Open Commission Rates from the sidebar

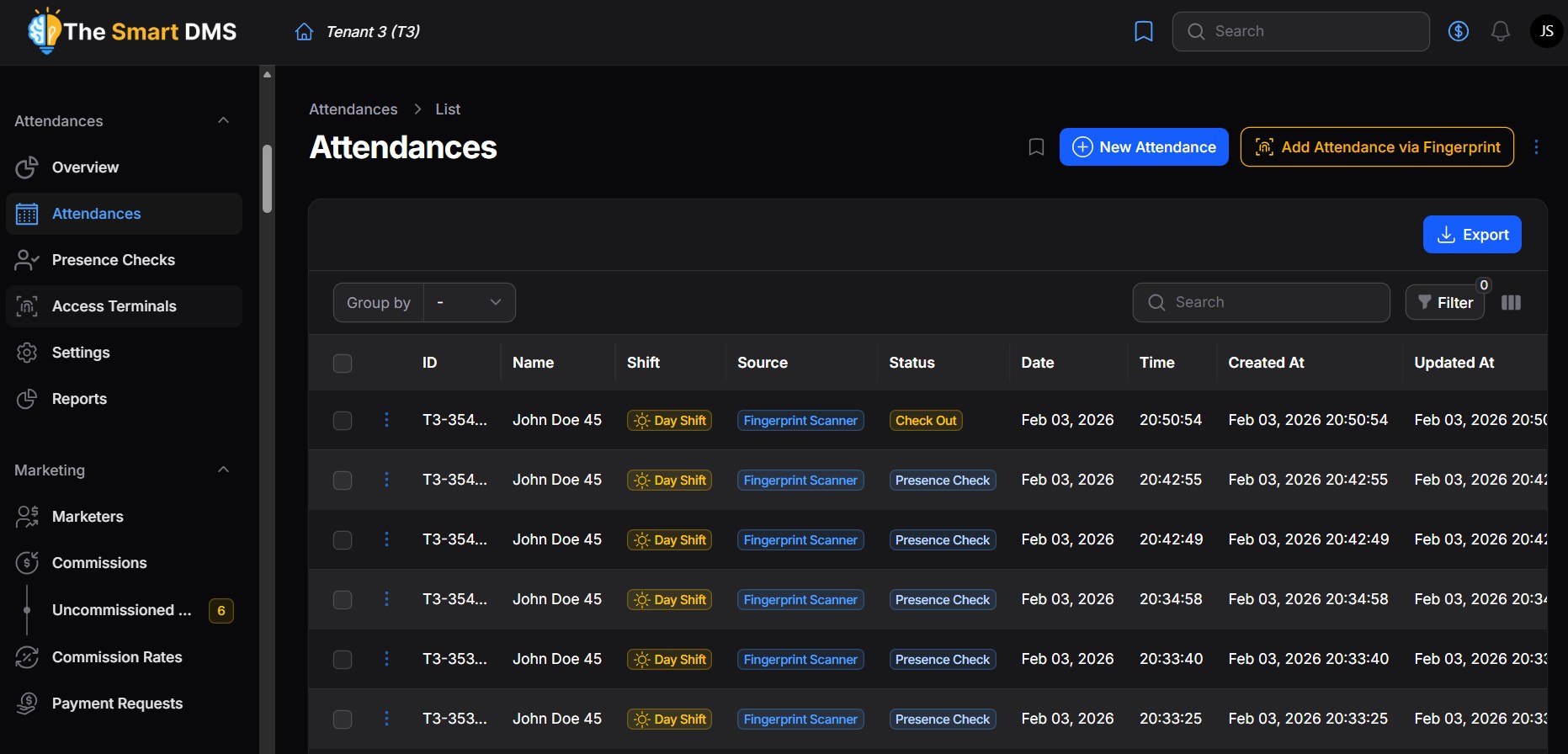tap(117, 657)
